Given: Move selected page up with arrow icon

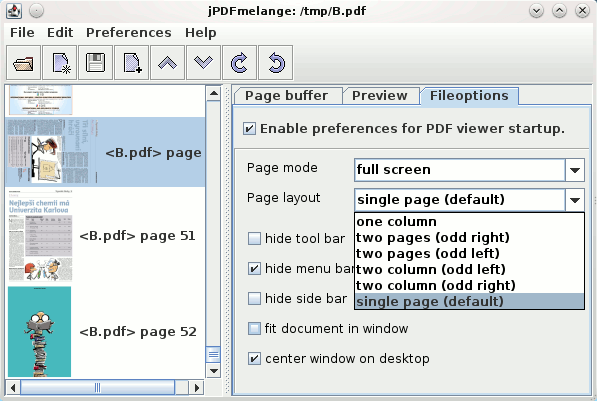Looking at the screenshot, I should coord(168,63).
